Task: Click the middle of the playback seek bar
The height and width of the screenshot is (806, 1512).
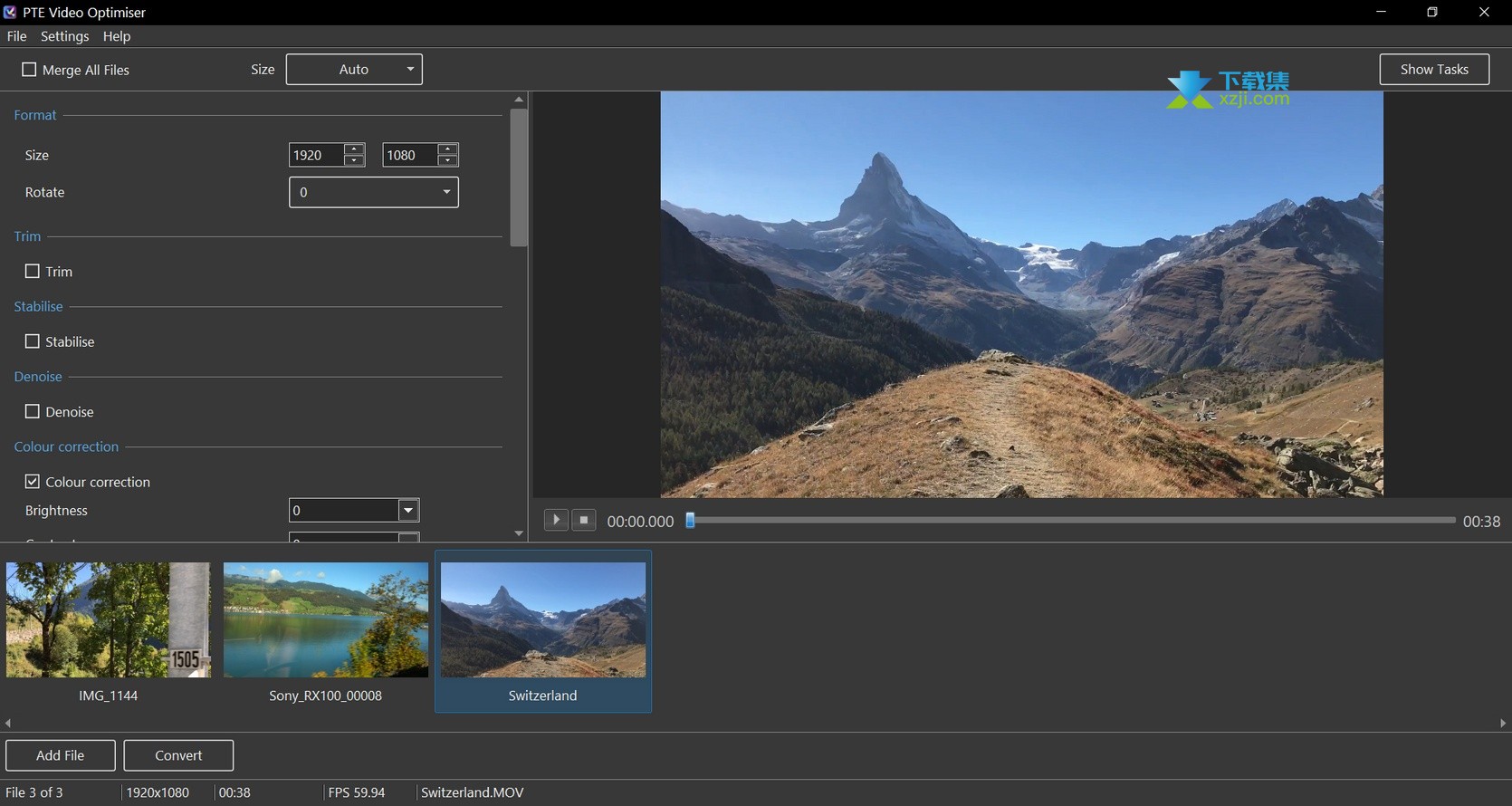Action: point(1071,520)
